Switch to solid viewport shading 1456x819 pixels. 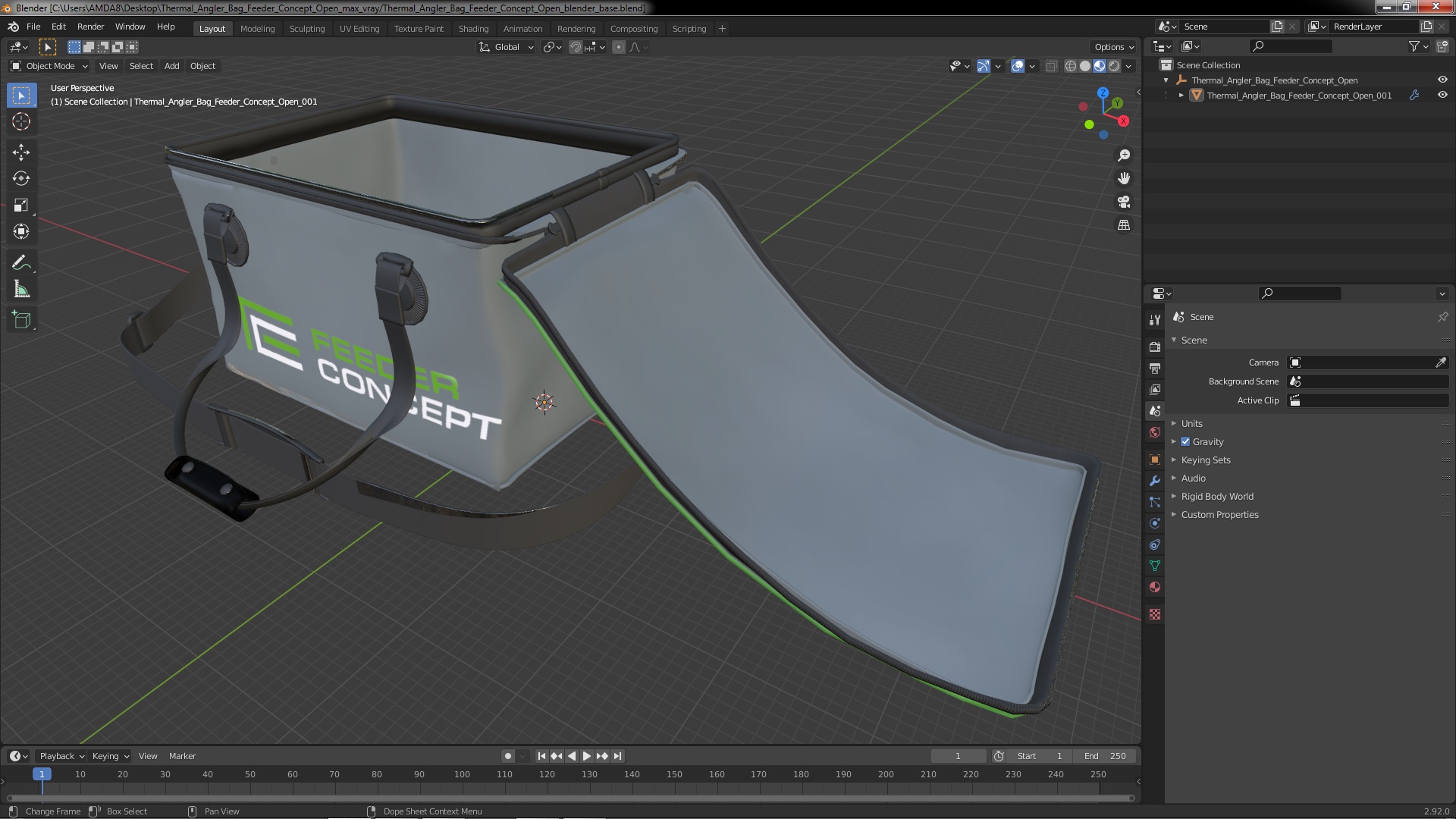tap(1085, 66)
